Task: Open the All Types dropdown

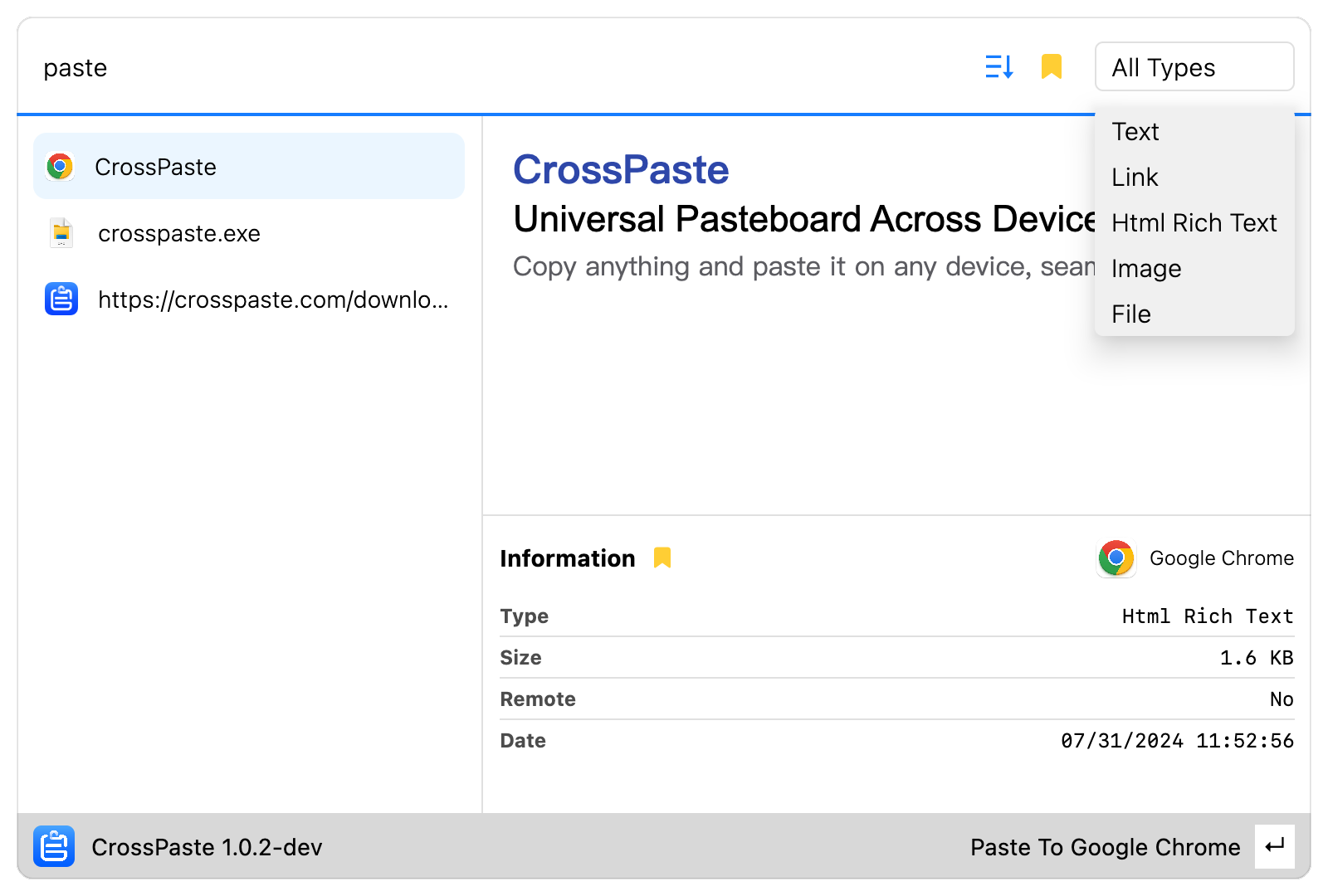Action: [1194, 66]
